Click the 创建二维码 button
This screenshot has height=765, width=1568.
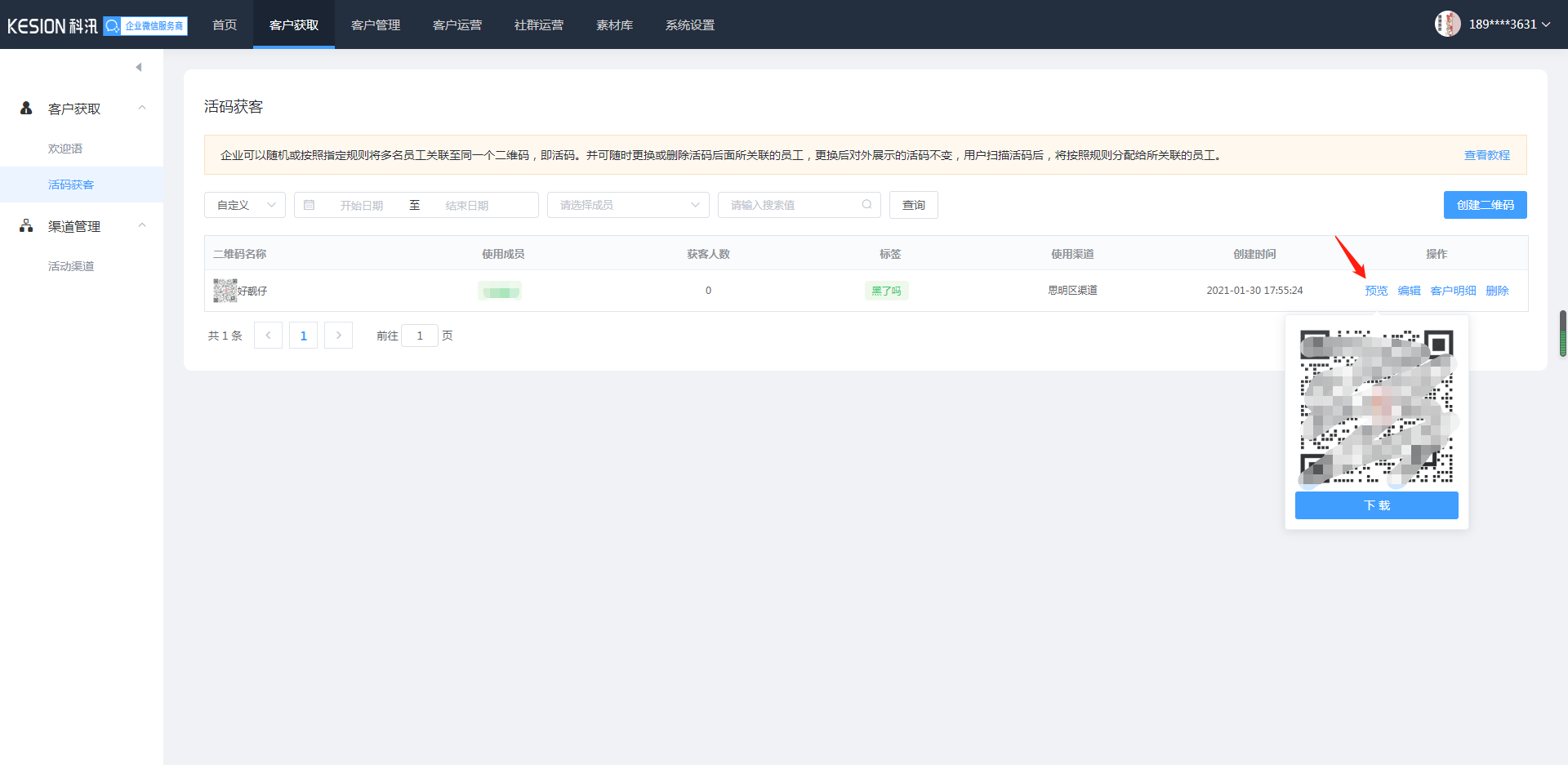tap(1486, 205)
